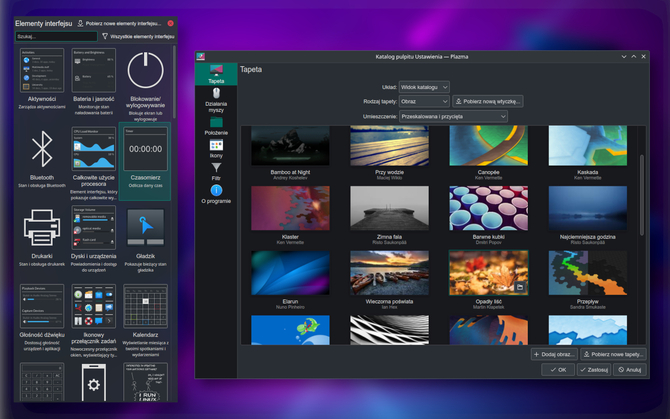Select the Barwne kubki wallpaper

click(488, 208)
